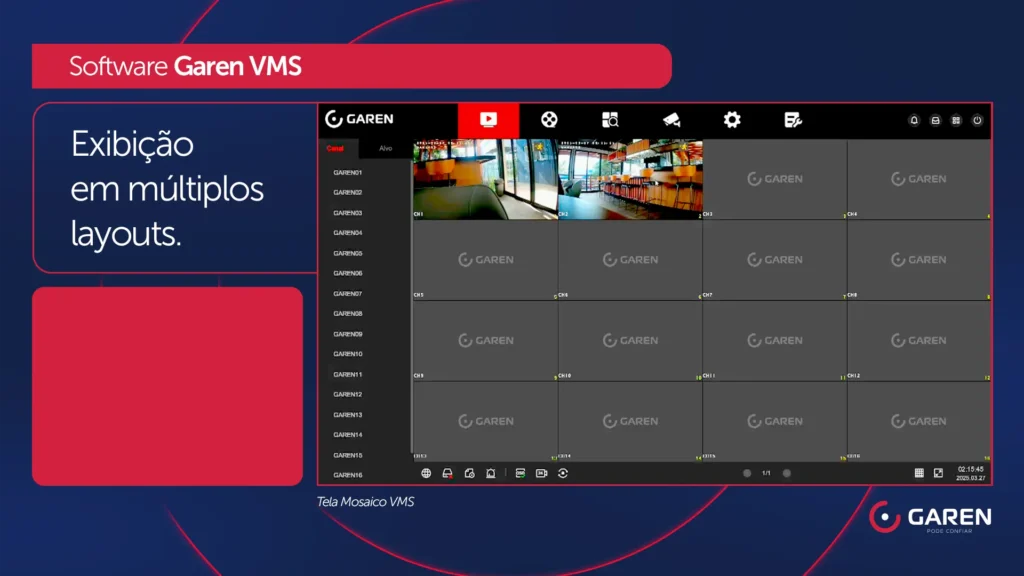
Task: Click the inbox message icon
Action: [935, 120]
